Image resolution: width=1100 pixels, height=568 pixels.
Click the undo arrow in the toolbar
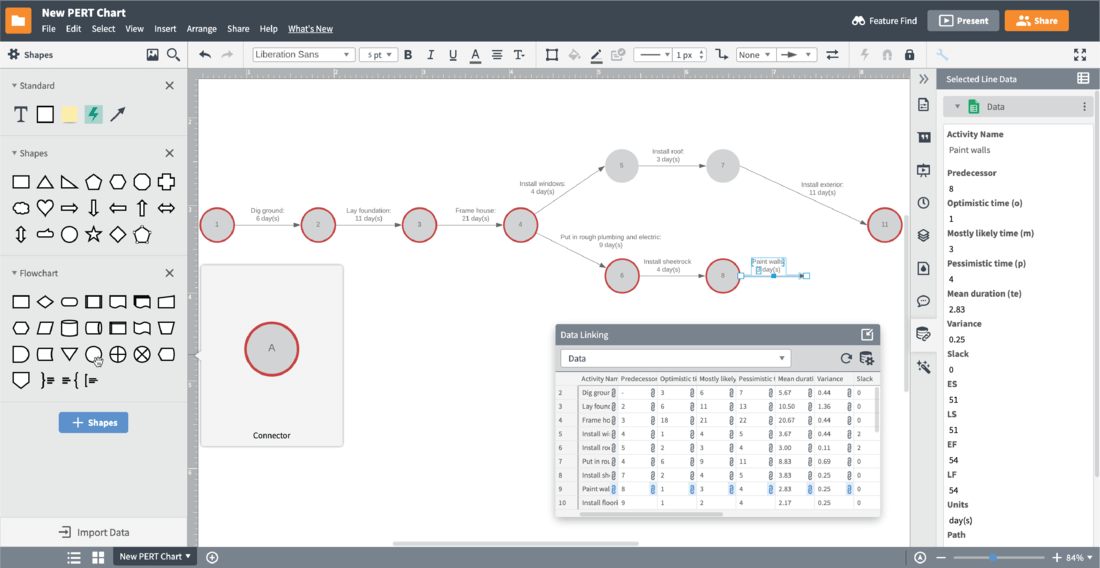[205, 55]
